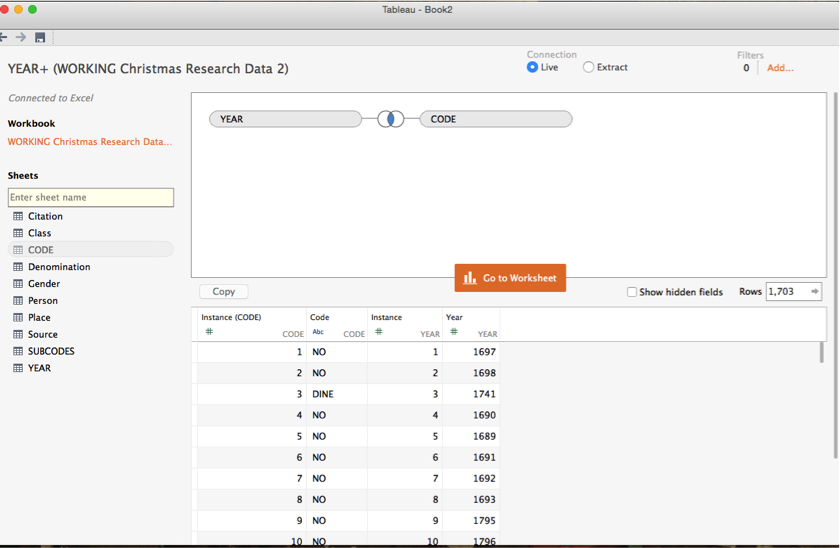840x548 pixels.
Task: Click number type icon of Instance column
Action: (379, 332)
